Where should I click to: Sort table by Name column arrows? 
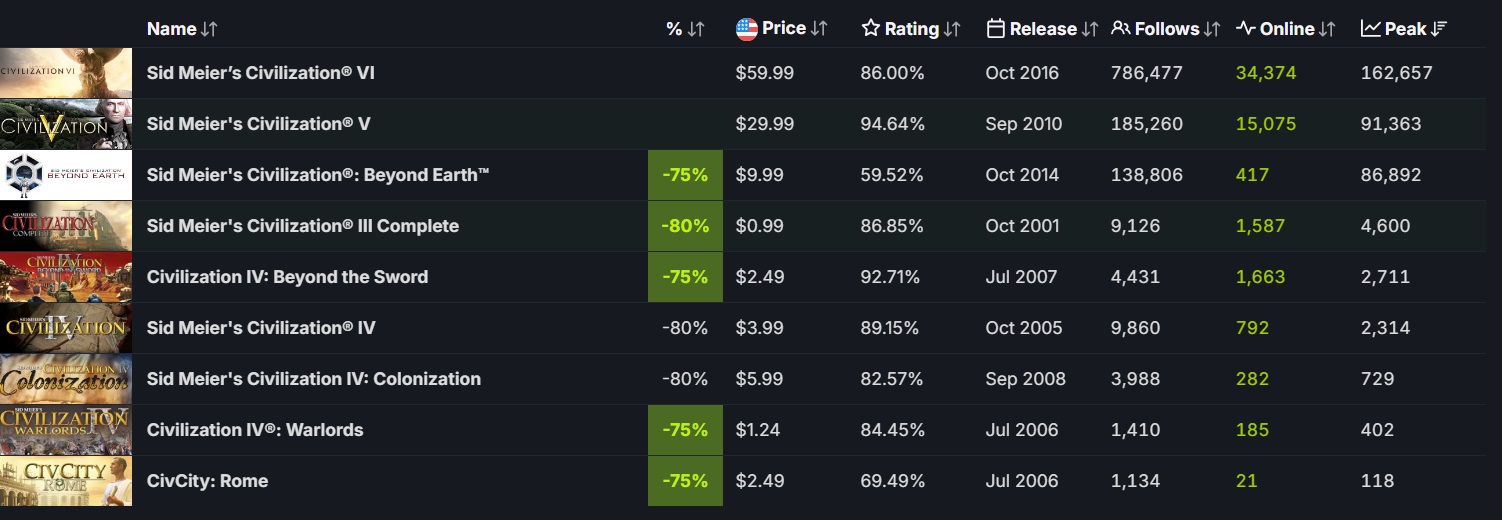tap(208, 30)
